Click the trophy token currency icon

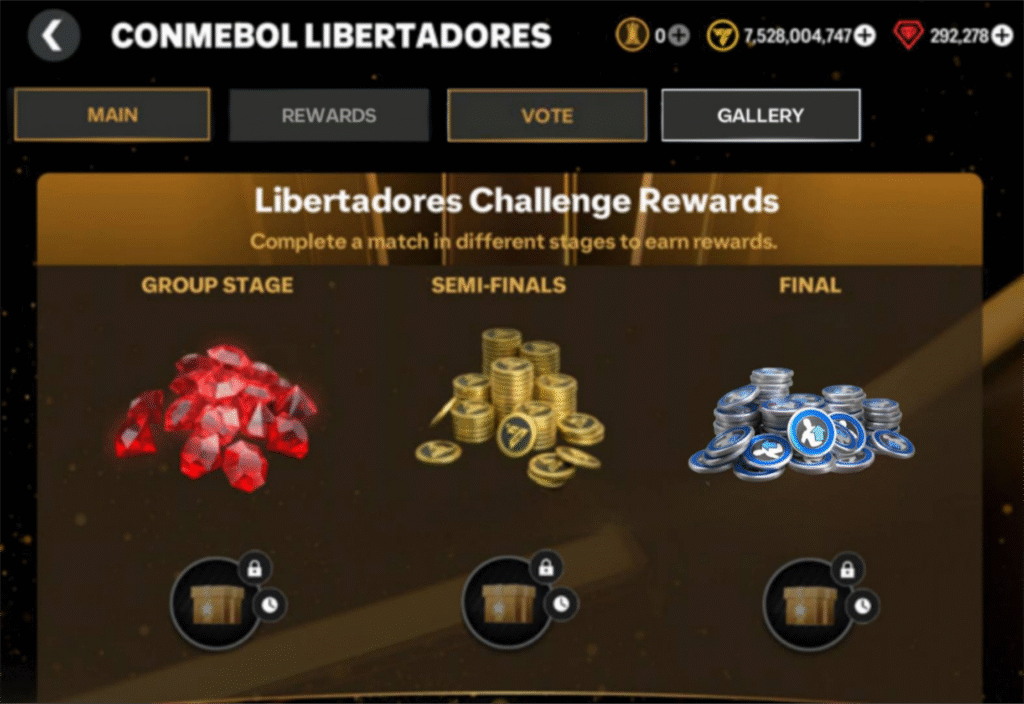[x=632, y=35]
